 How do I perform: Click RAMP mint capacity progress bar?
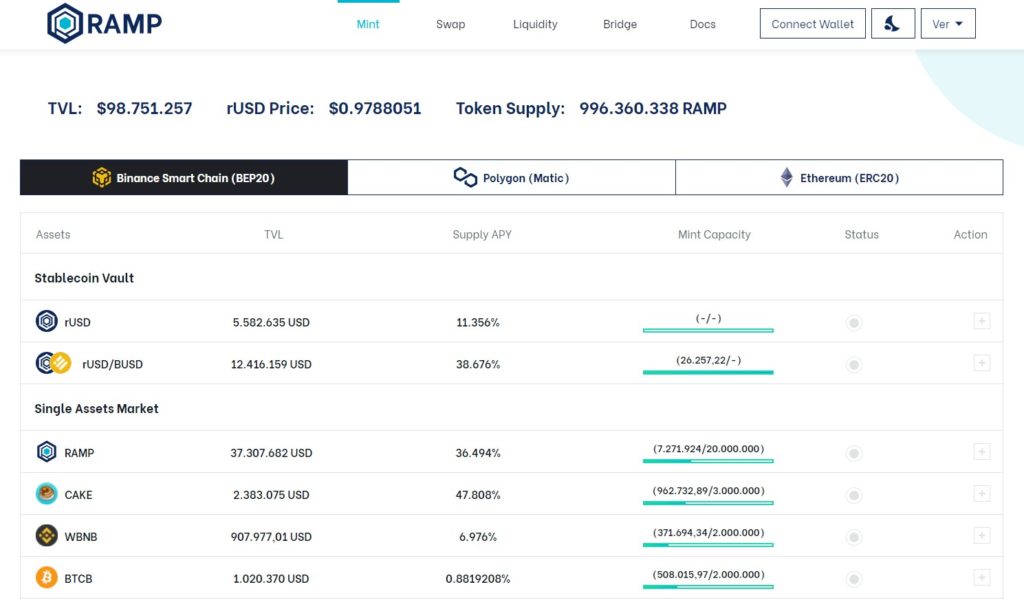pos(708,461)
